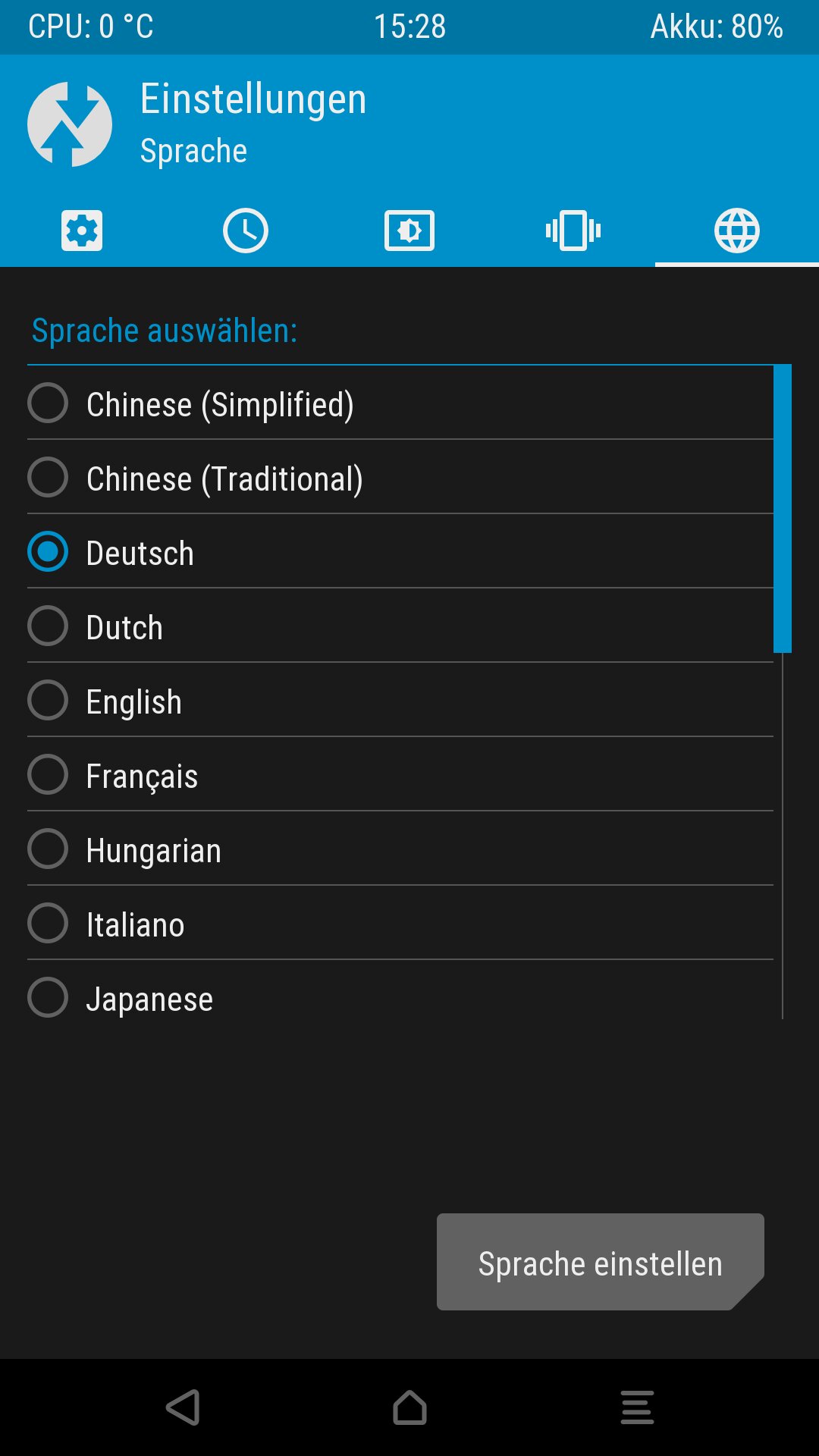Open the vibration settings tab
This screenshot has width=819, height=1456.
coord(573,231)
